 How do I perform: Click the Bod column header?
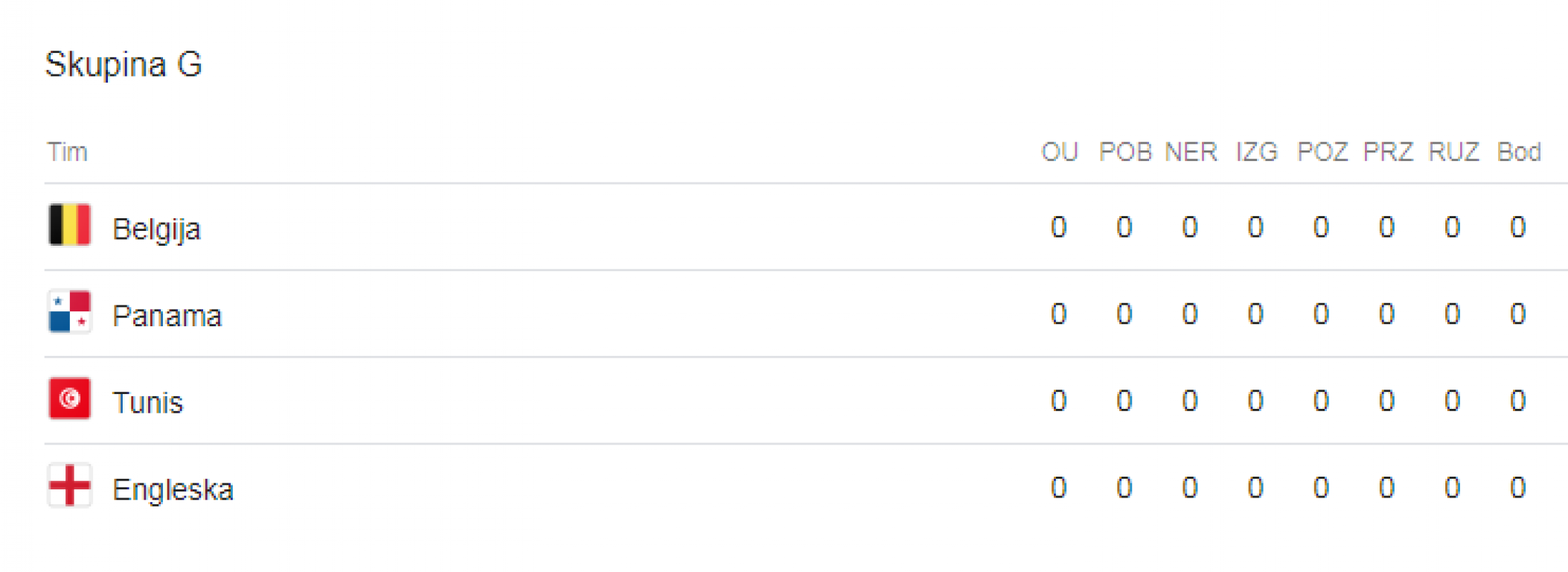[1518, 152]
